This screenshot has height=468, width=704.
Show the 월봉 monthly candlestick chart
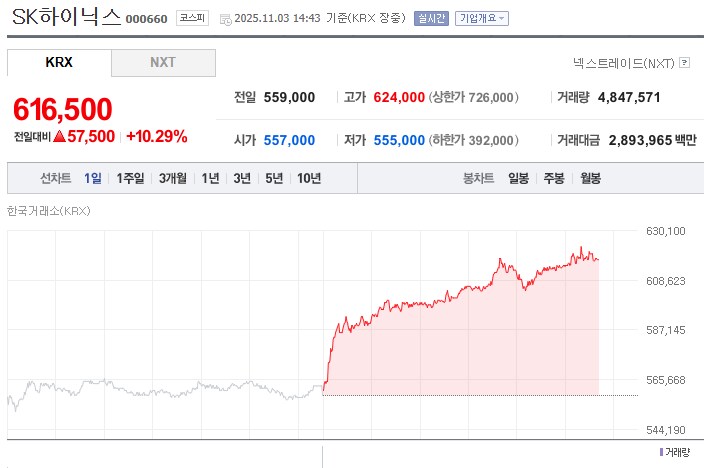(590, 178)
